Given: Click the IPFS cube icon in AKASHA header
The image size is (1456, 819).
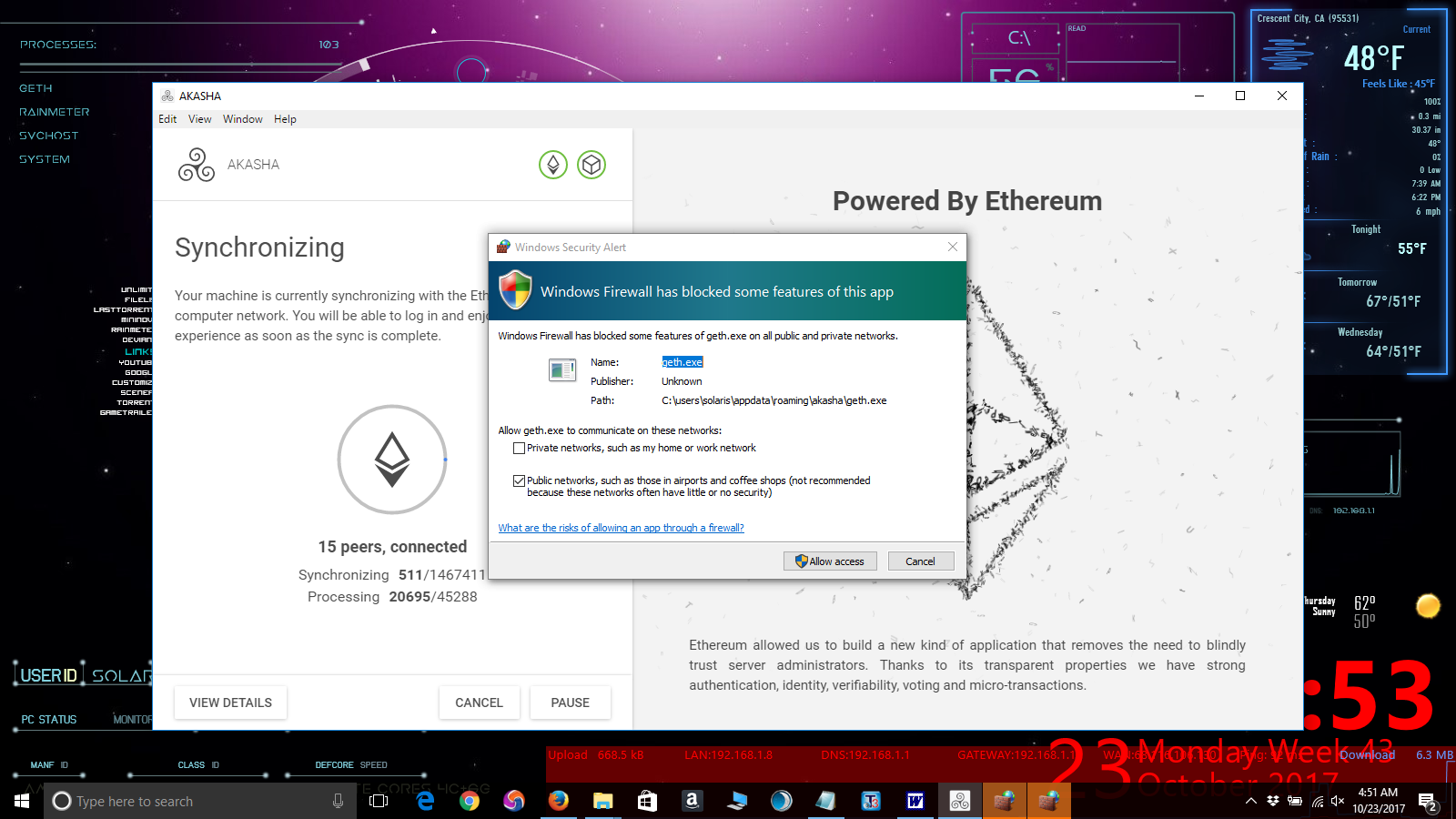Looking at the screenshot, I should point(591,165).
